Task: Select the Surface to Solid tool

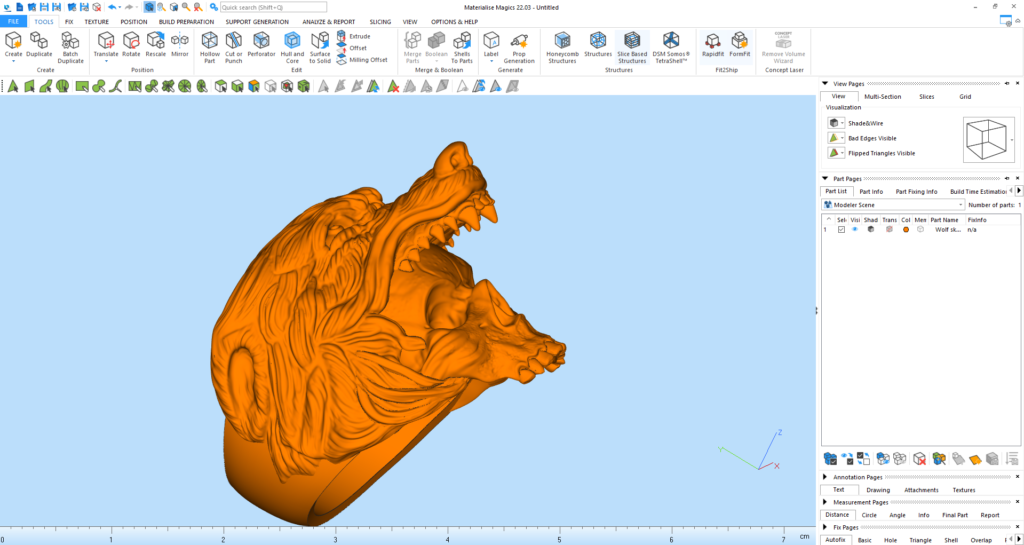Action: (x=320, y=48)
